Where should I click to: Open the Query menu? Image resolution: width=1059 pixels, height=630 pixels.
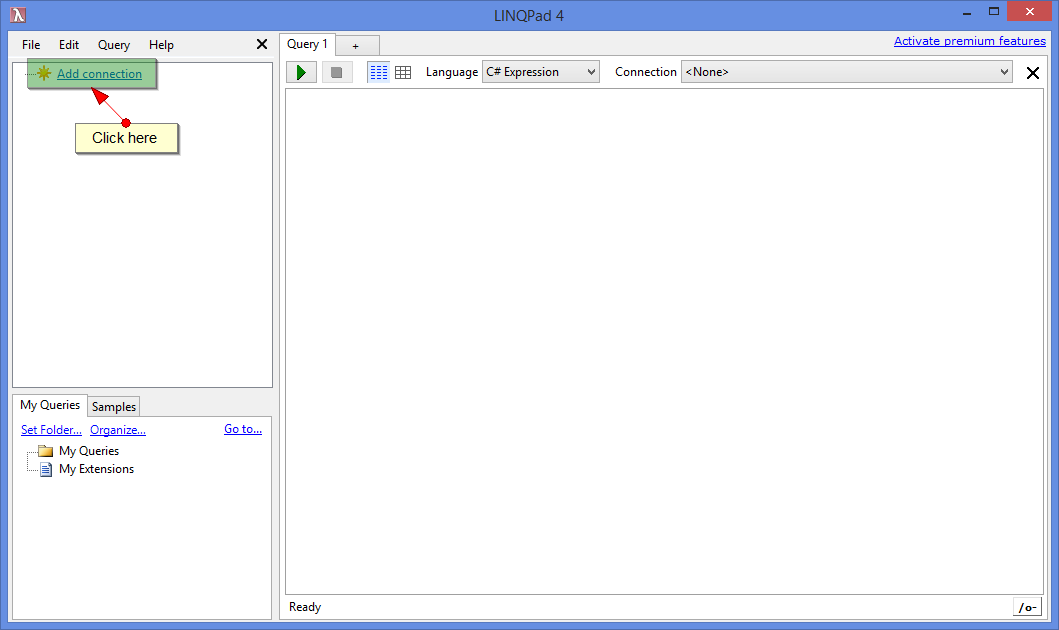point(113,45)
